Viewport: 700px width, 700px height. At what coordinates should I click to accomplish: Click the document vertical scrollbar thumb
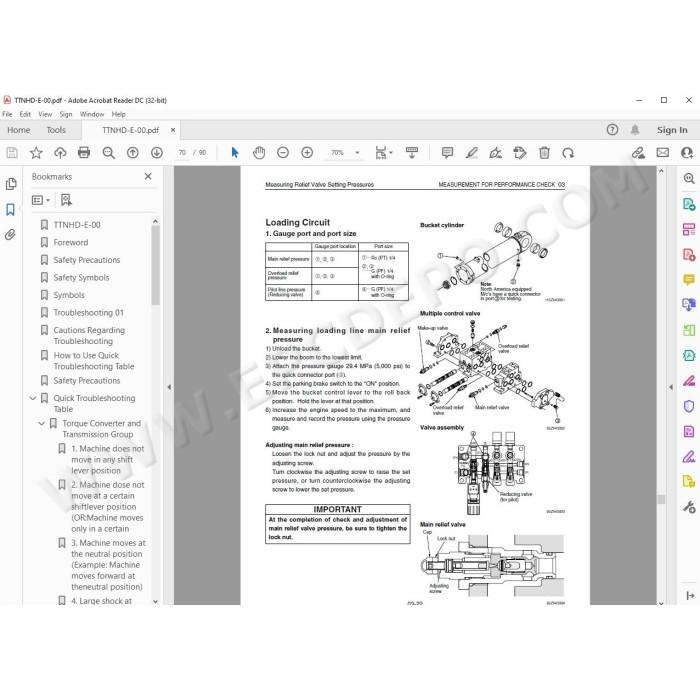click(661, 499)
